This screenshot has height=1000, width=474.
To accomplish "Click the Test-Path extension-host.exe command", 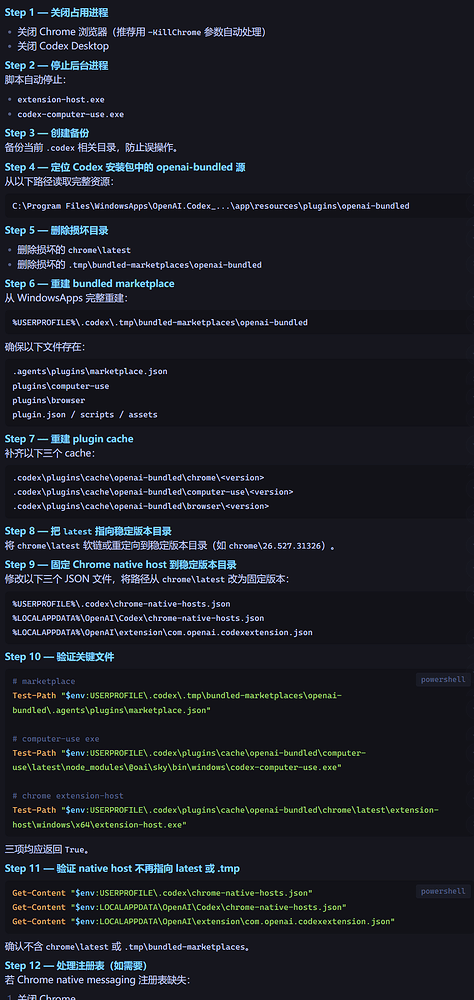I will (x=225, y=817).
